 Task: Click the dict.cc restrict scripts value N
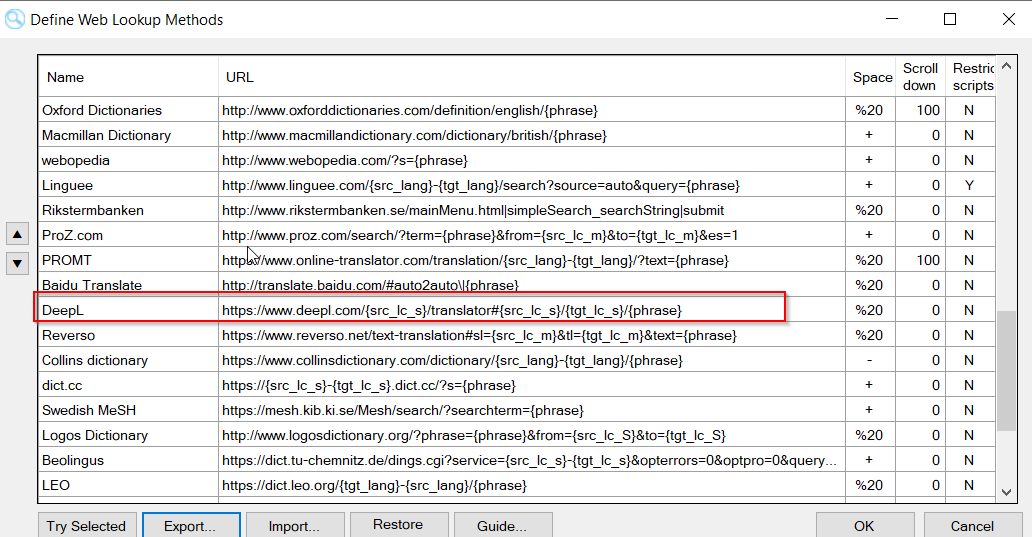pyautogui.click(x=969, y=385)
